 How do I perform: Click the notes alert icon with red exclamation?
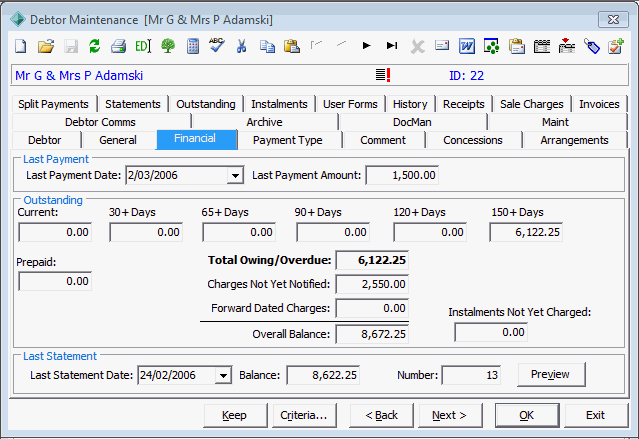tap(383, 75)
